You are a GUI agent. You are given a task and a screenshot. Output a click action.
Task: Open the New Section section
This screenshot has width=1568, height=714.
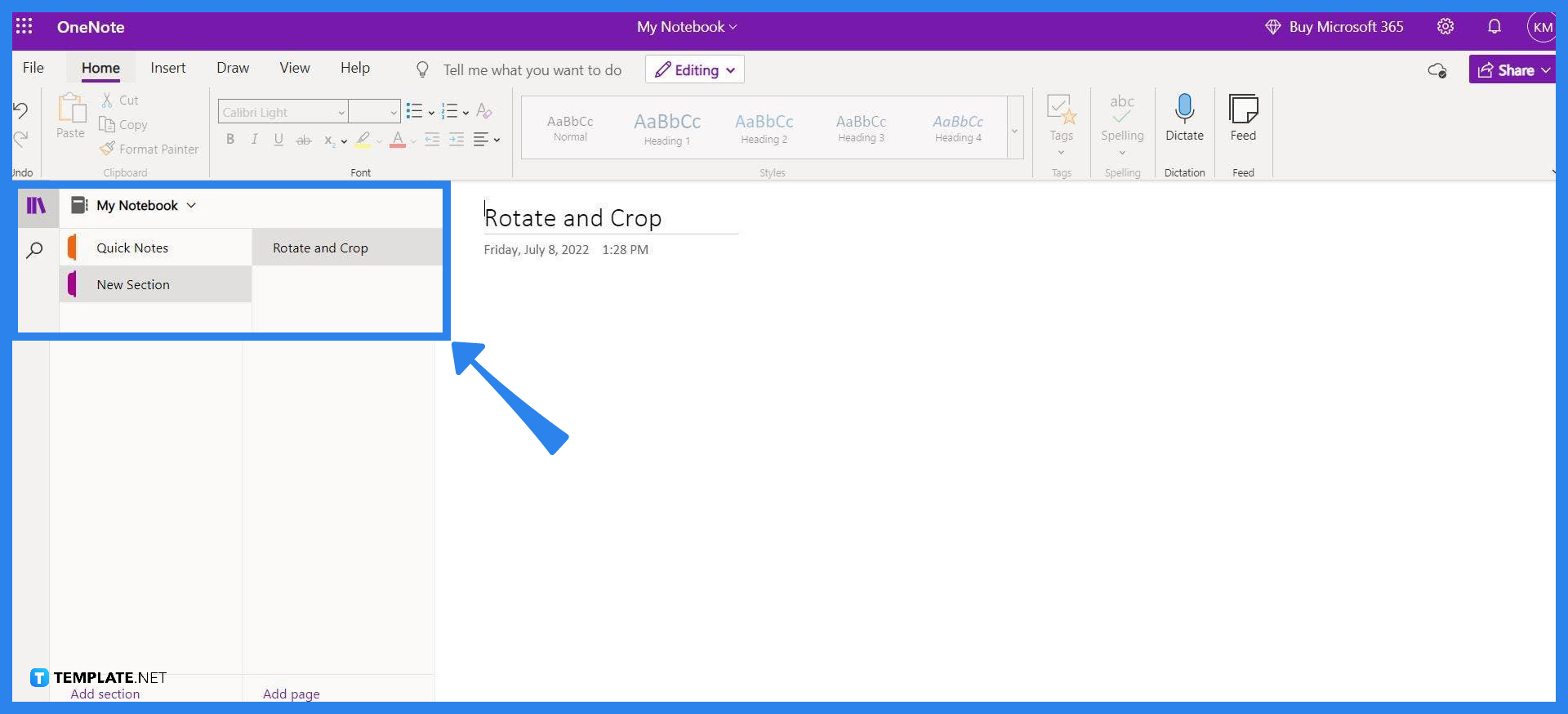click(156, 284)
